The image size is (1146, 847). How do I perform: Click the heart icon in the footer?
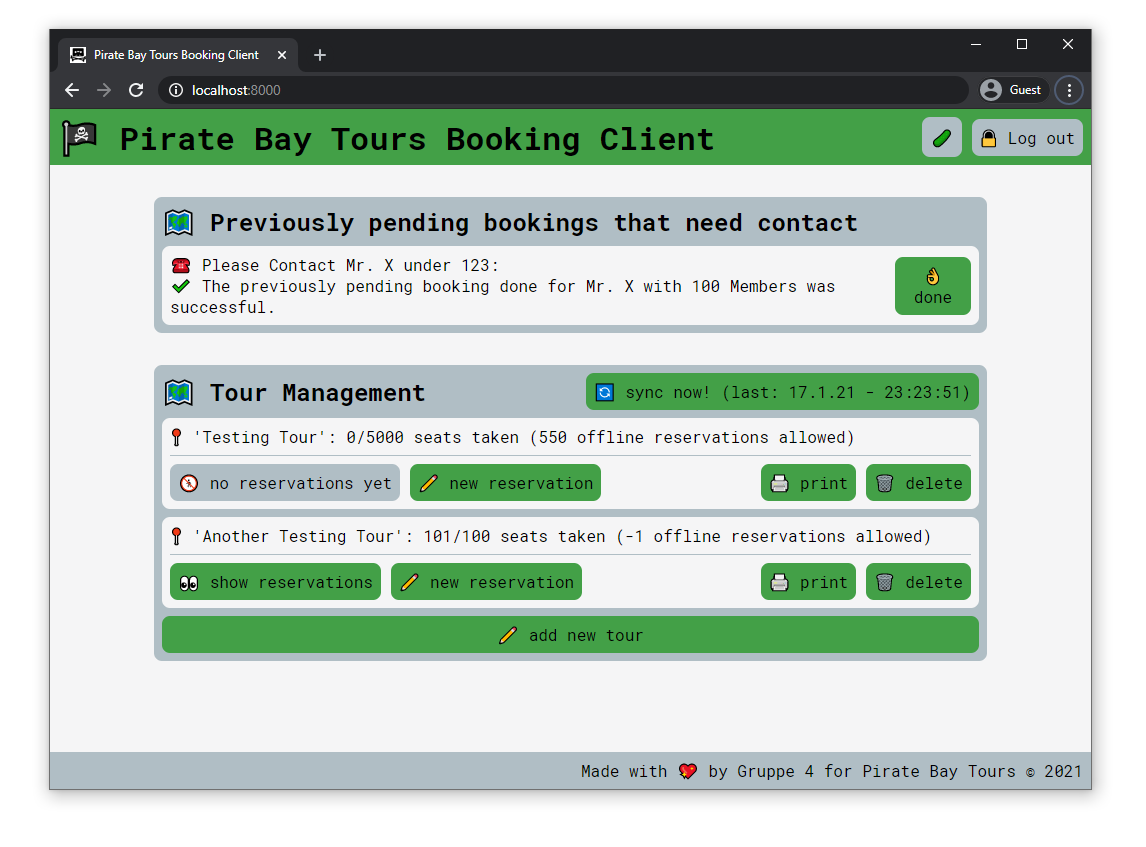point(687,771)
